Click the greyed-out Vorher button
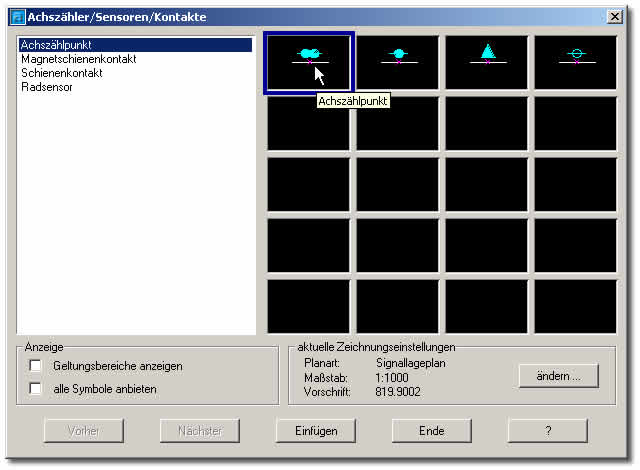 (84, 431)
